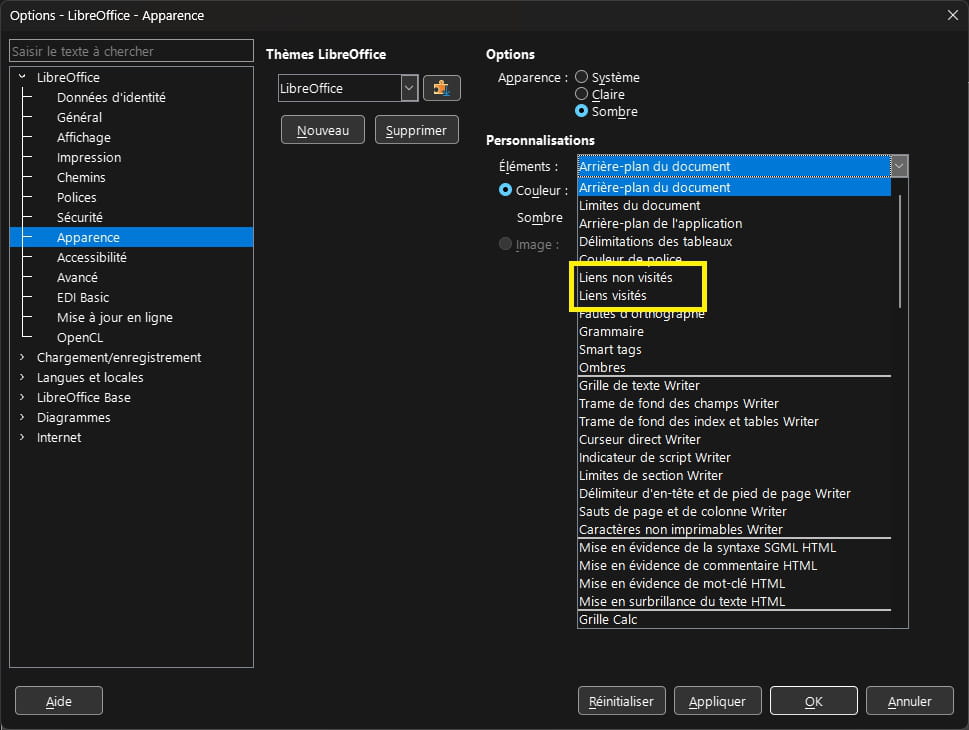
Task: Select Ombres from the elements list
Action: 734,367
